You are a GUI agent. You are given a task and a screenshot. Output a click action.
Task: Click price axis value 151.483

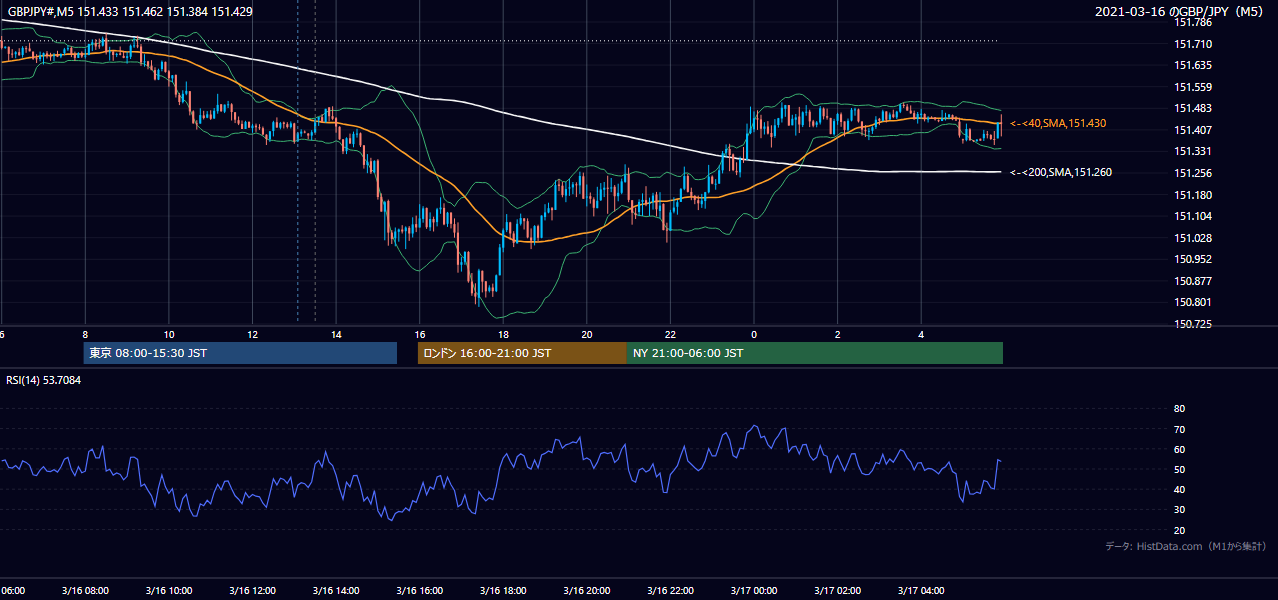(1193, 108)
